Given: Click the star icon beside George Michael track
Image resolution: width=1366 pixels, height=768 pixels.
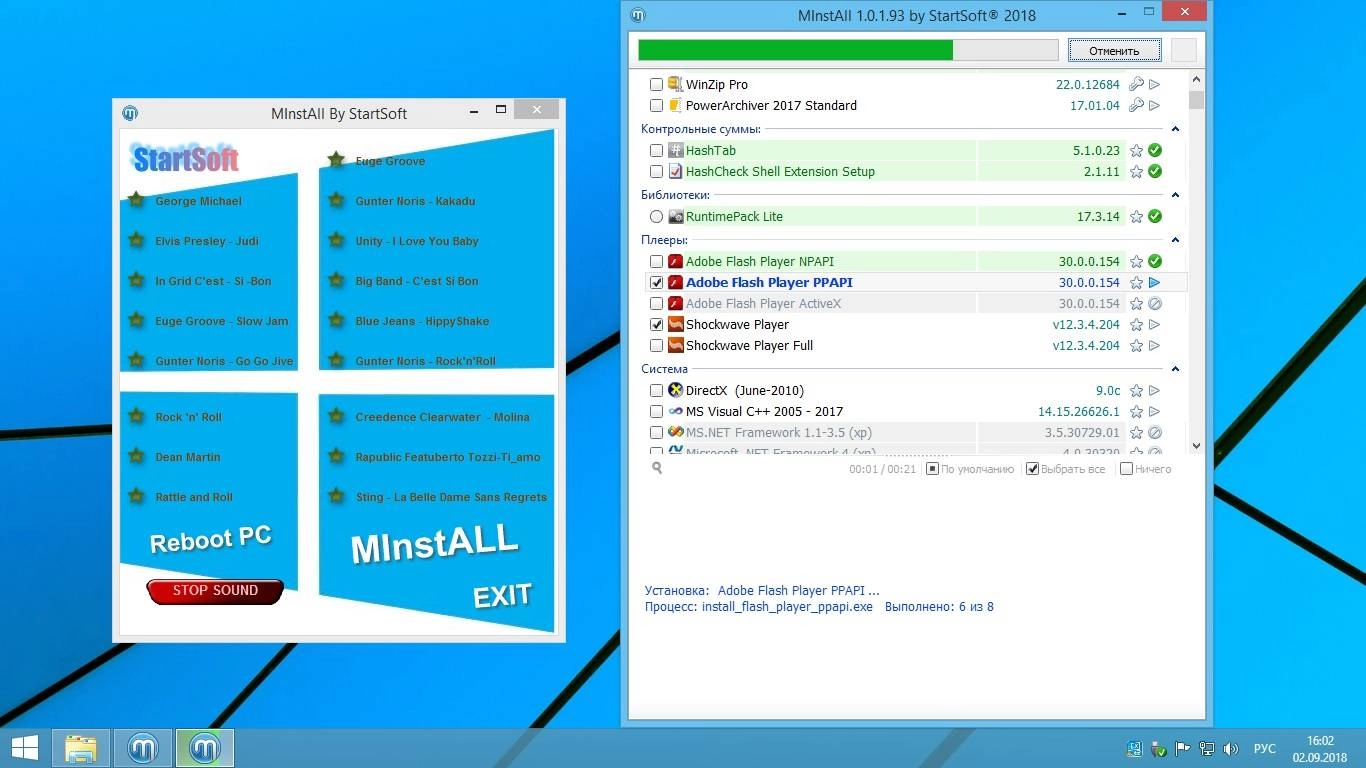Looking at the screenshot, I should tap(136, 200).
